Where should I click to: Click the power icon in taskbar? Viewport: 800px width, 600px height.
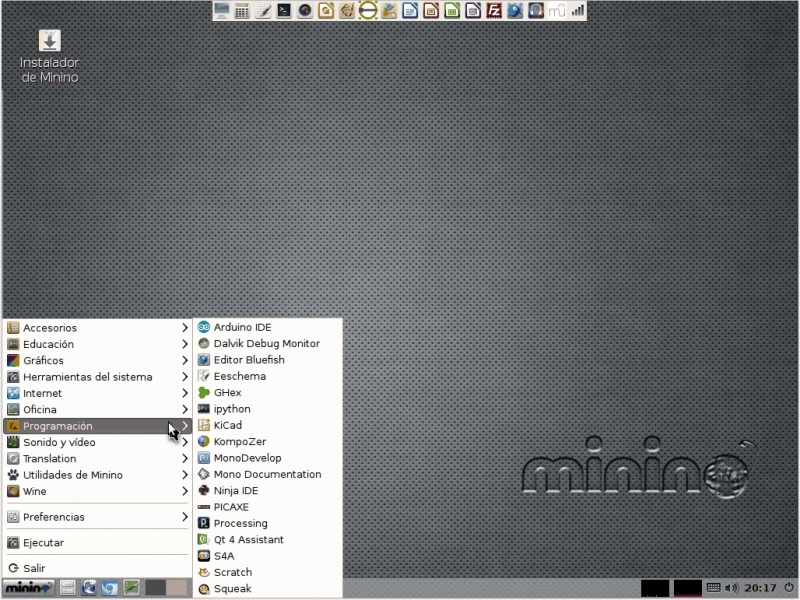(789, 588)
